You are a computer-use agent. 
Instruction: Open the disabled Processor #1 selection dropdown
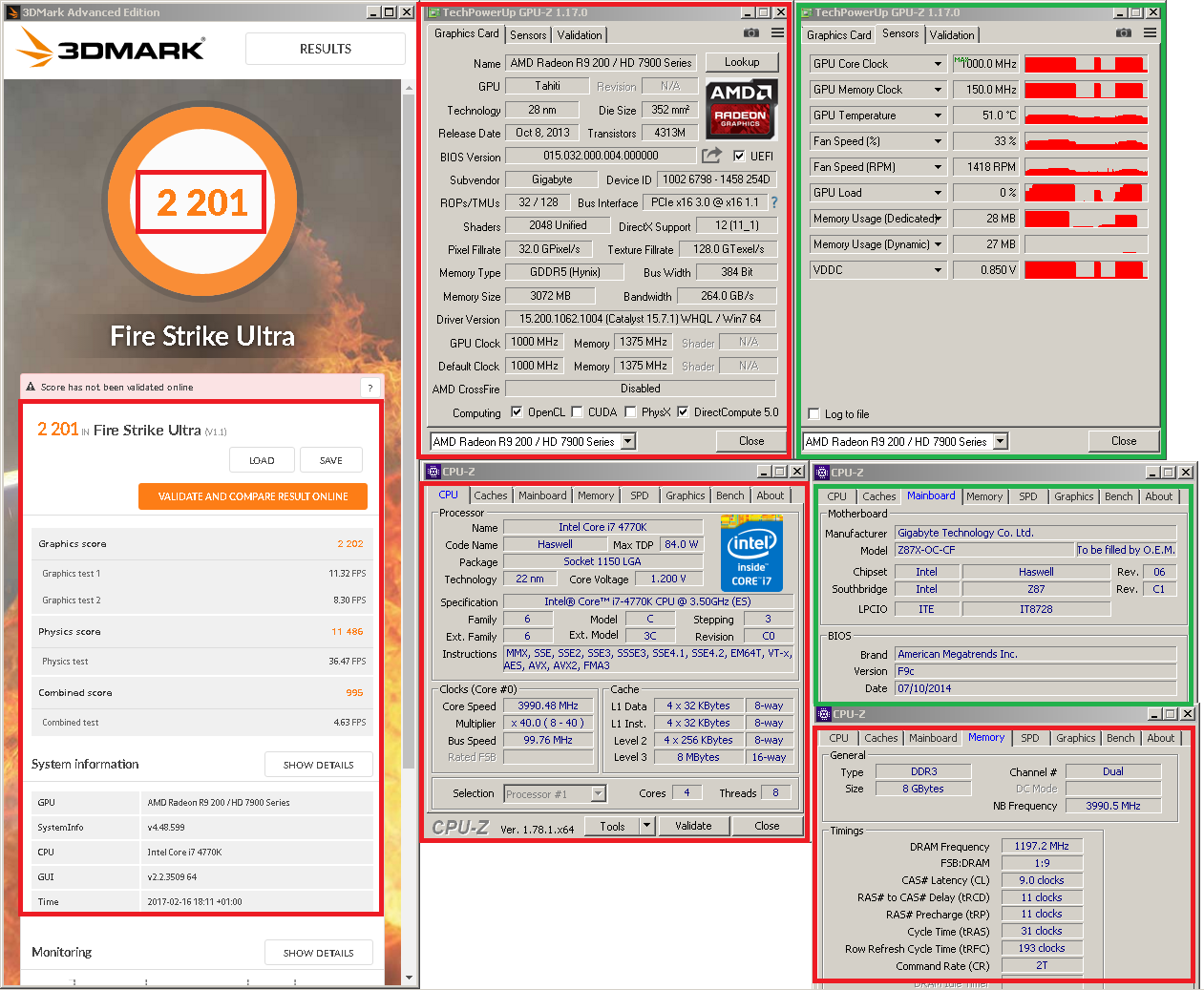click(599, 793)
